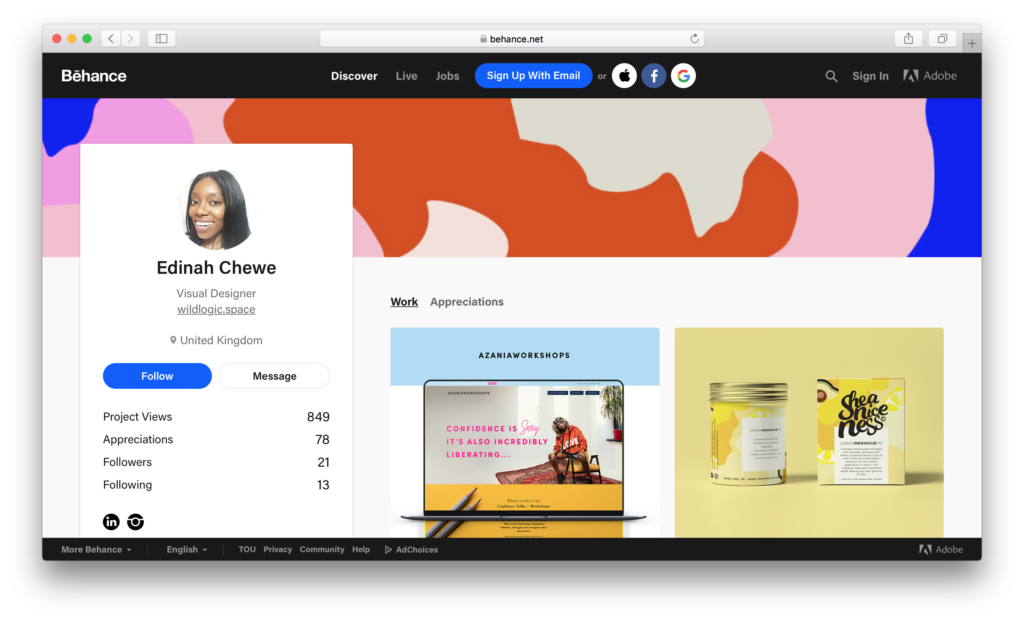1024x621 pixels.
Task: Click the United Kingdom location
Action: pos(216,340)
